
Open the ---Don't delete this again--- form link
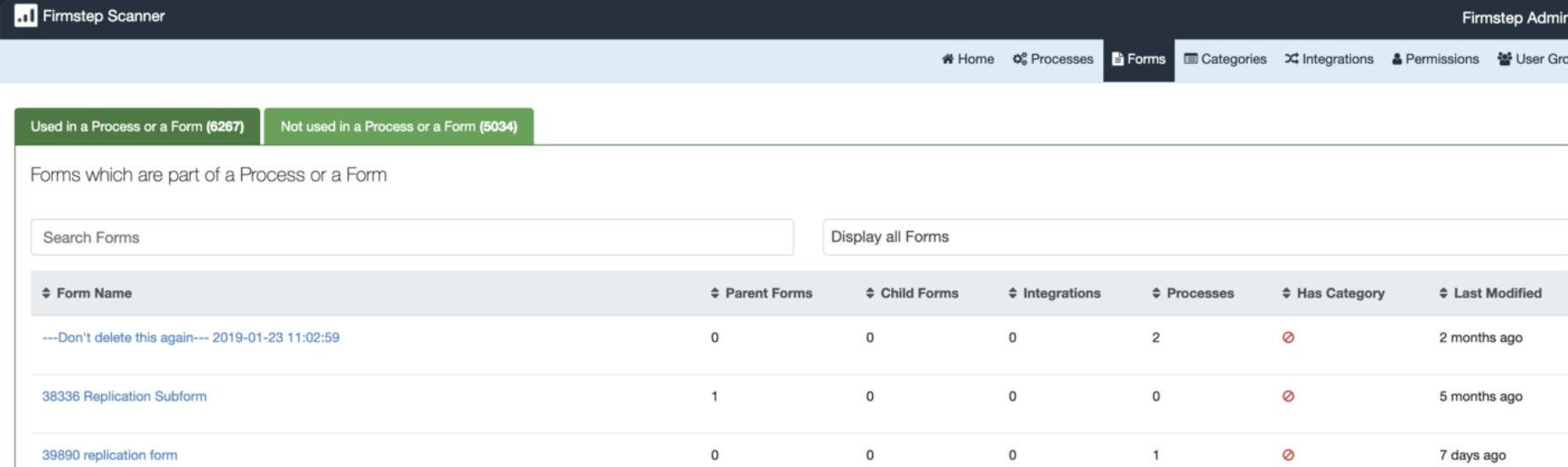191,338
